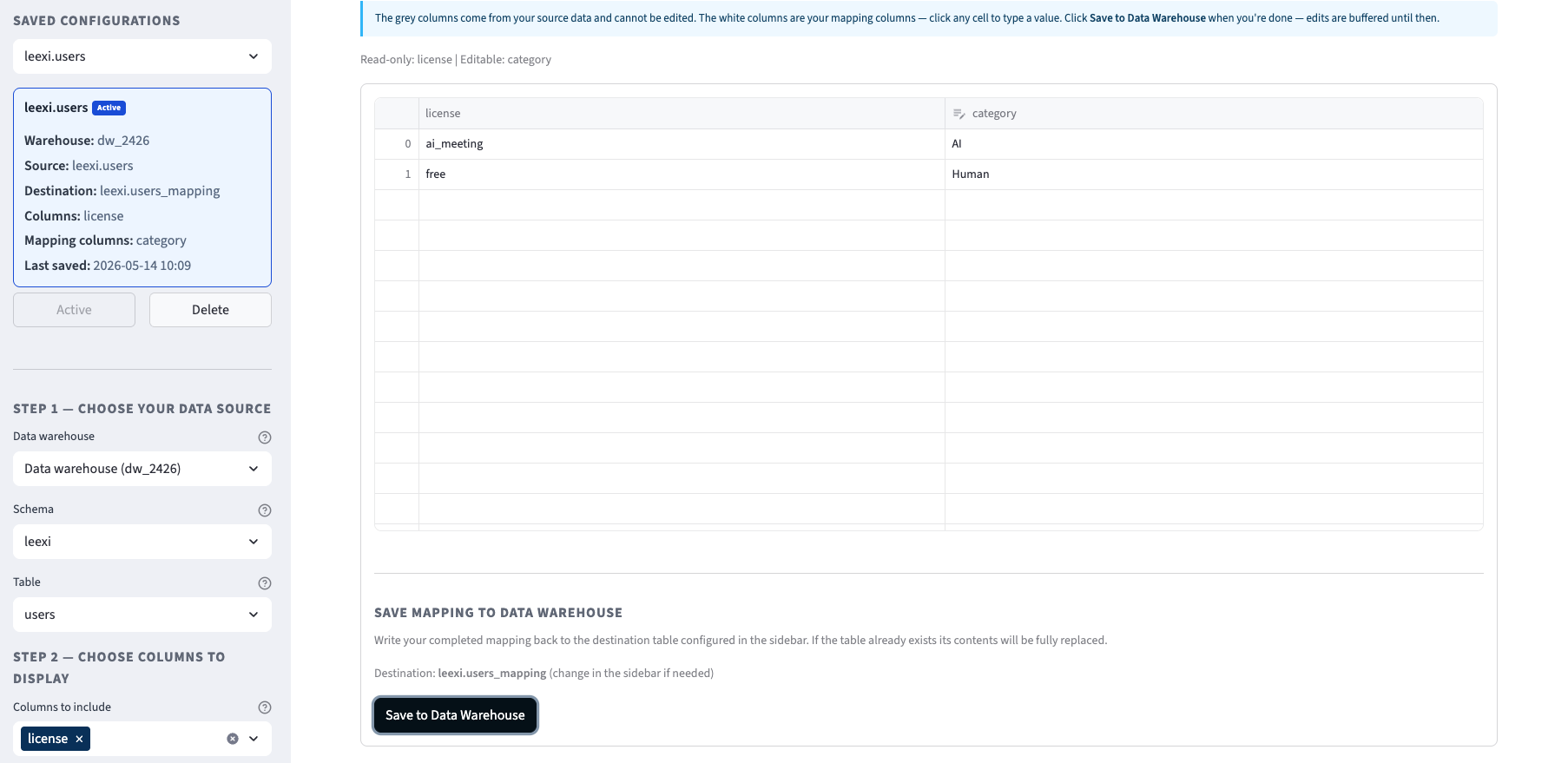
Task: Remove the license column tag
Action: [79, 739]
